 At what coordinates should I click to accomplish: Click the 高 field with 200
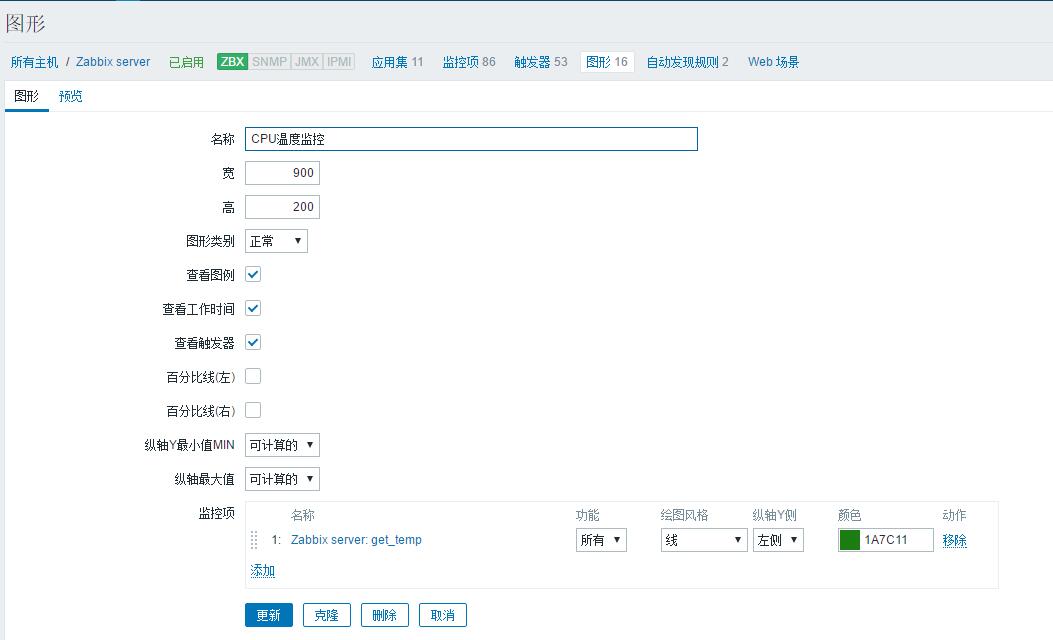[282, 207]
